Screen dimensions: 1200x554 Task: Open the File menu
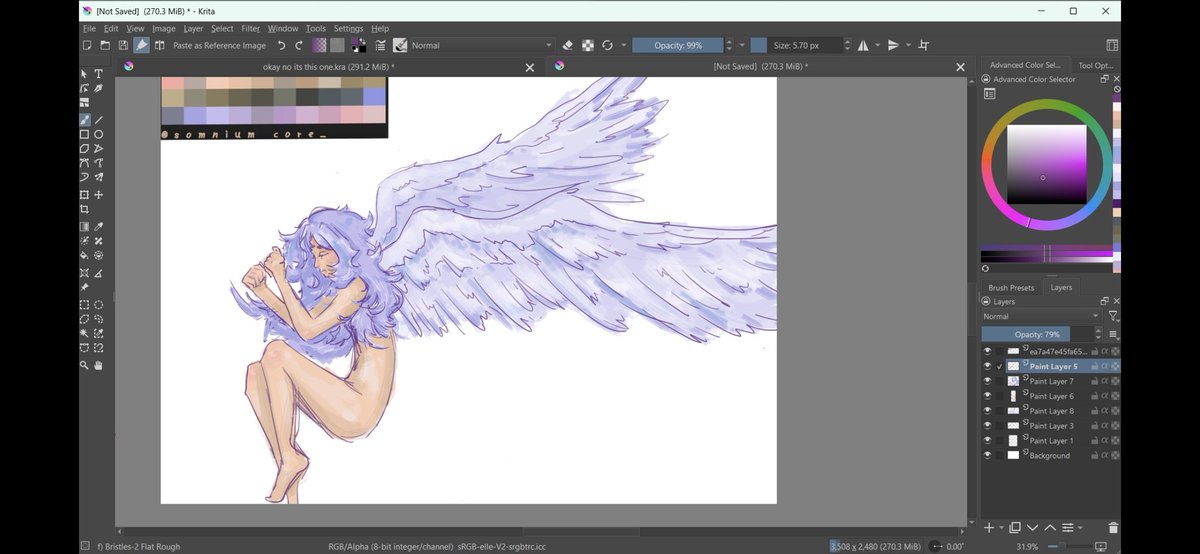coord(89,29)
